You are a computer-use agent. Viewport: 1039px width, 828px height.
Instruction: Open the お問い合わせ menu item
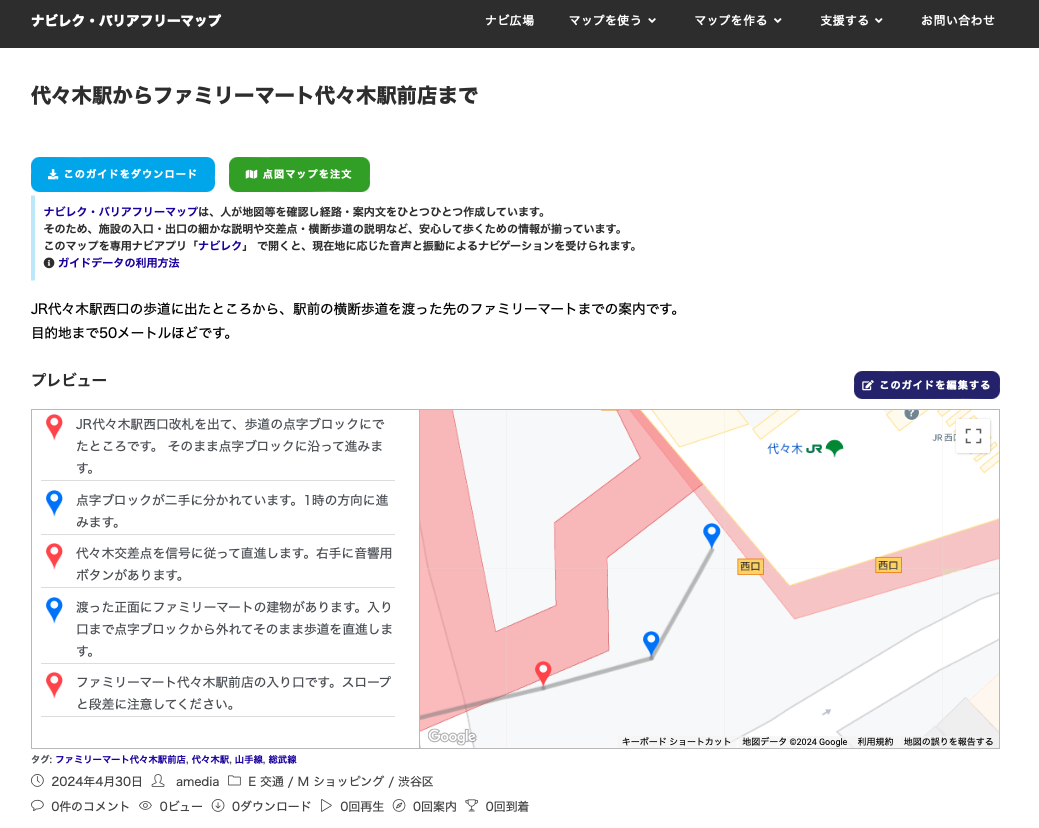tap(958, 20)
